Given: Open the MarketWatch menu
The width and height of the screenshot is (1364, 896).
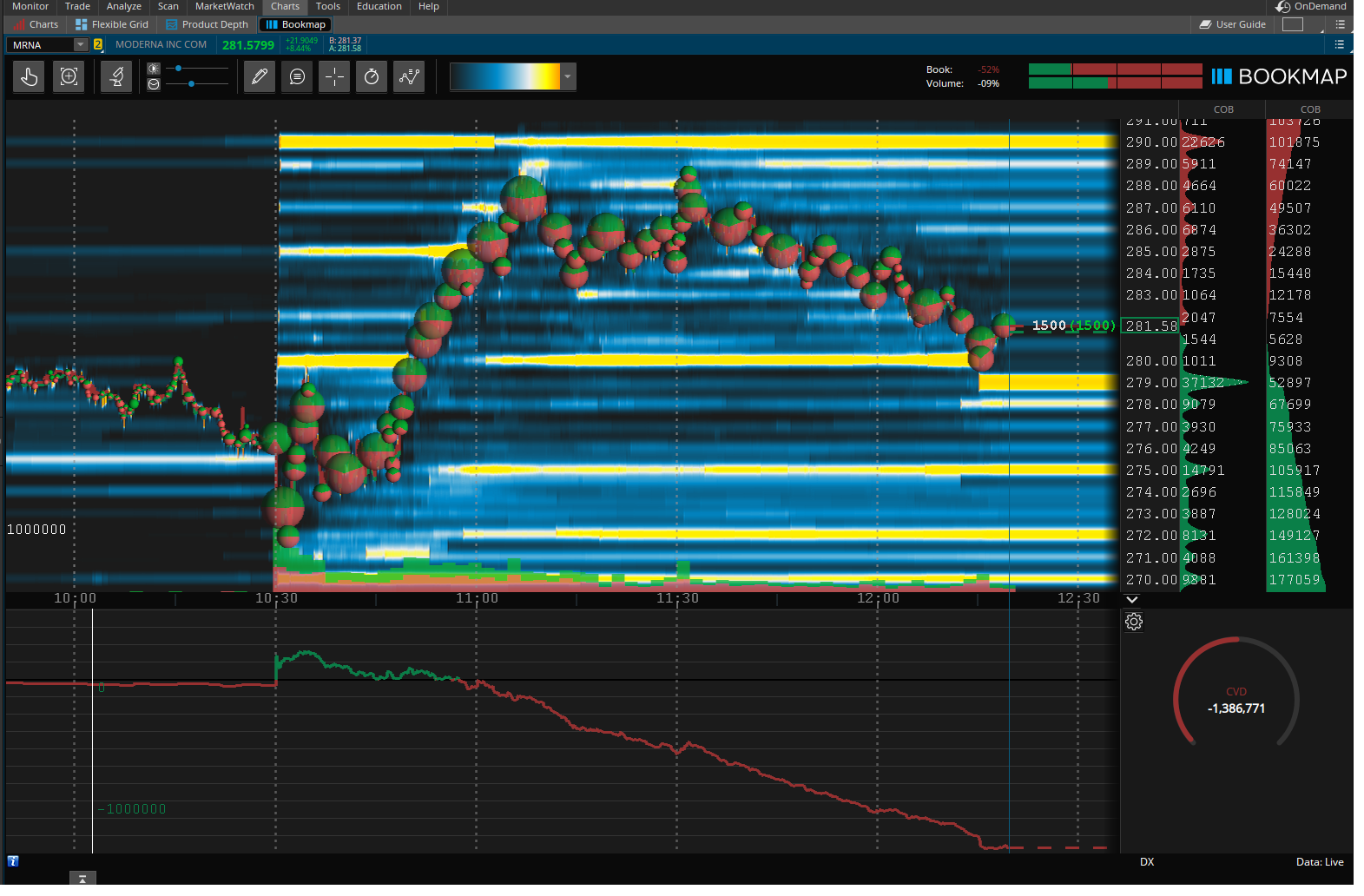Looking at the screenshot, I should tap(225, 6).
